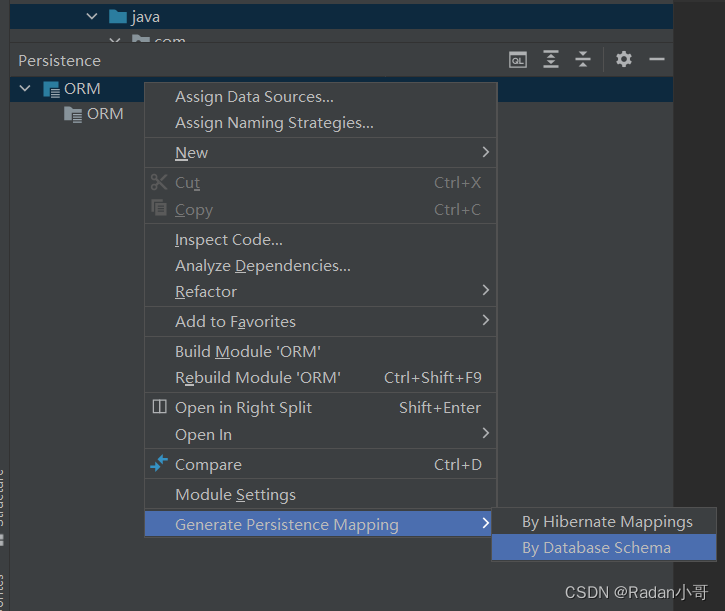
Task: Select Generate Persistence Mapping entry
Action: click(320, 524)
